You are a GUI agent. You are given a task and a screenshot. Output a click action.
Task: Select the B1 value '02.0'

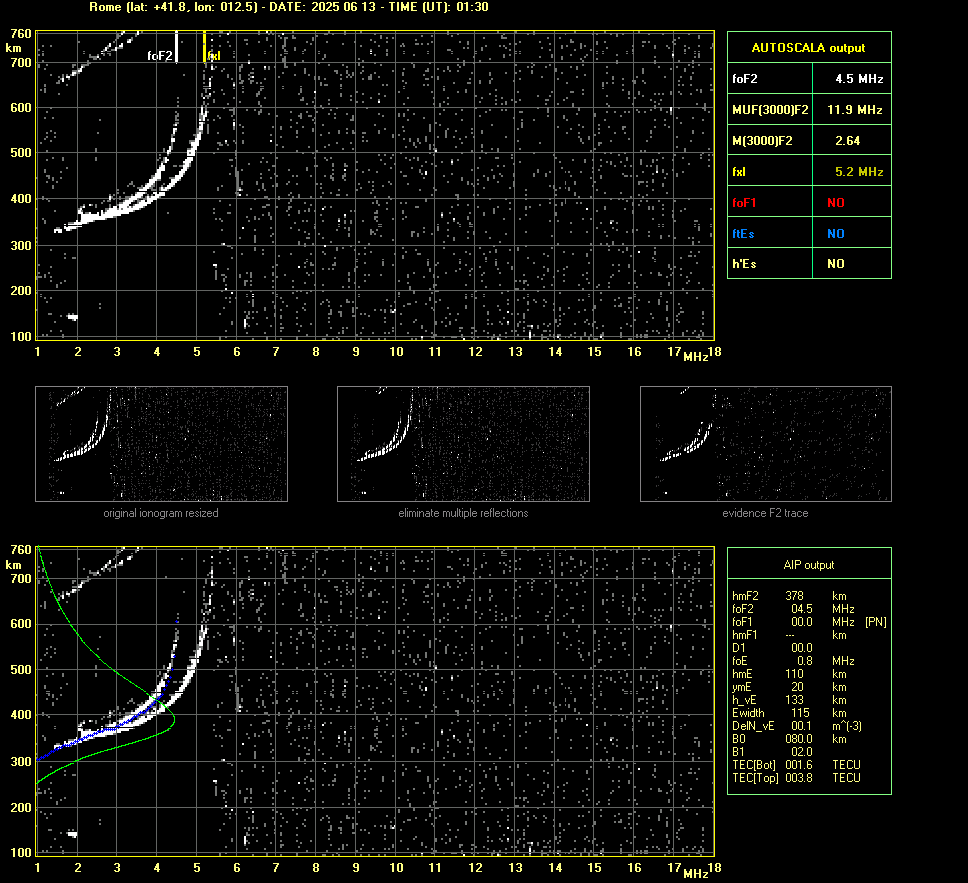point(802,751)
